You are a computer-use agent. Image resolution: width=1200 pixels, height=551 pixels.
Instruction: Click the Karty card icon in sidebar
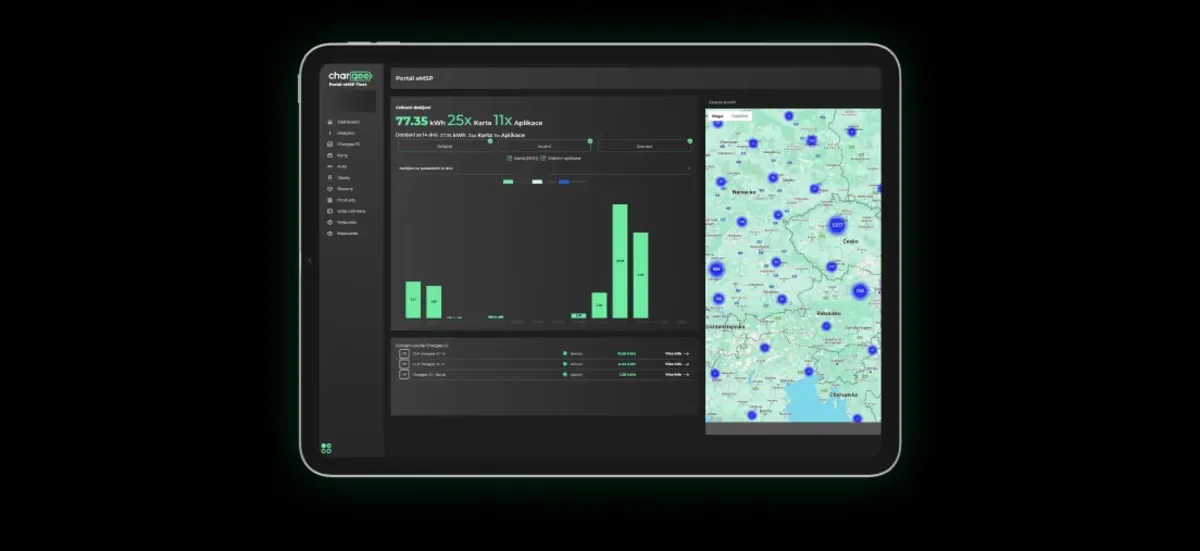pyautogui.click(x=329, y=155)
